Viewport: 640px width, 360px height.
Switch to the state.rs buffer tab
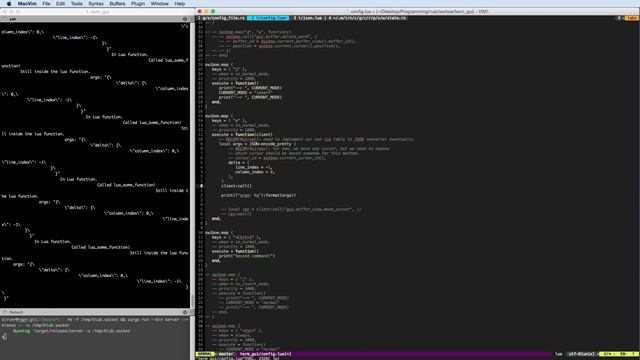tap(368, 18)
